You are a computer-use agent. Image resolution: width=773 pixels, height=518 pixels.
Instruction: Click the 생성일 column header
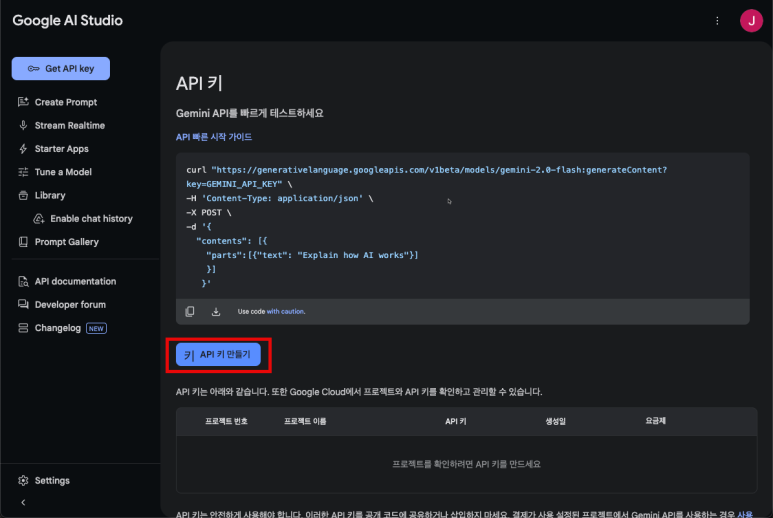click(556, 421)
